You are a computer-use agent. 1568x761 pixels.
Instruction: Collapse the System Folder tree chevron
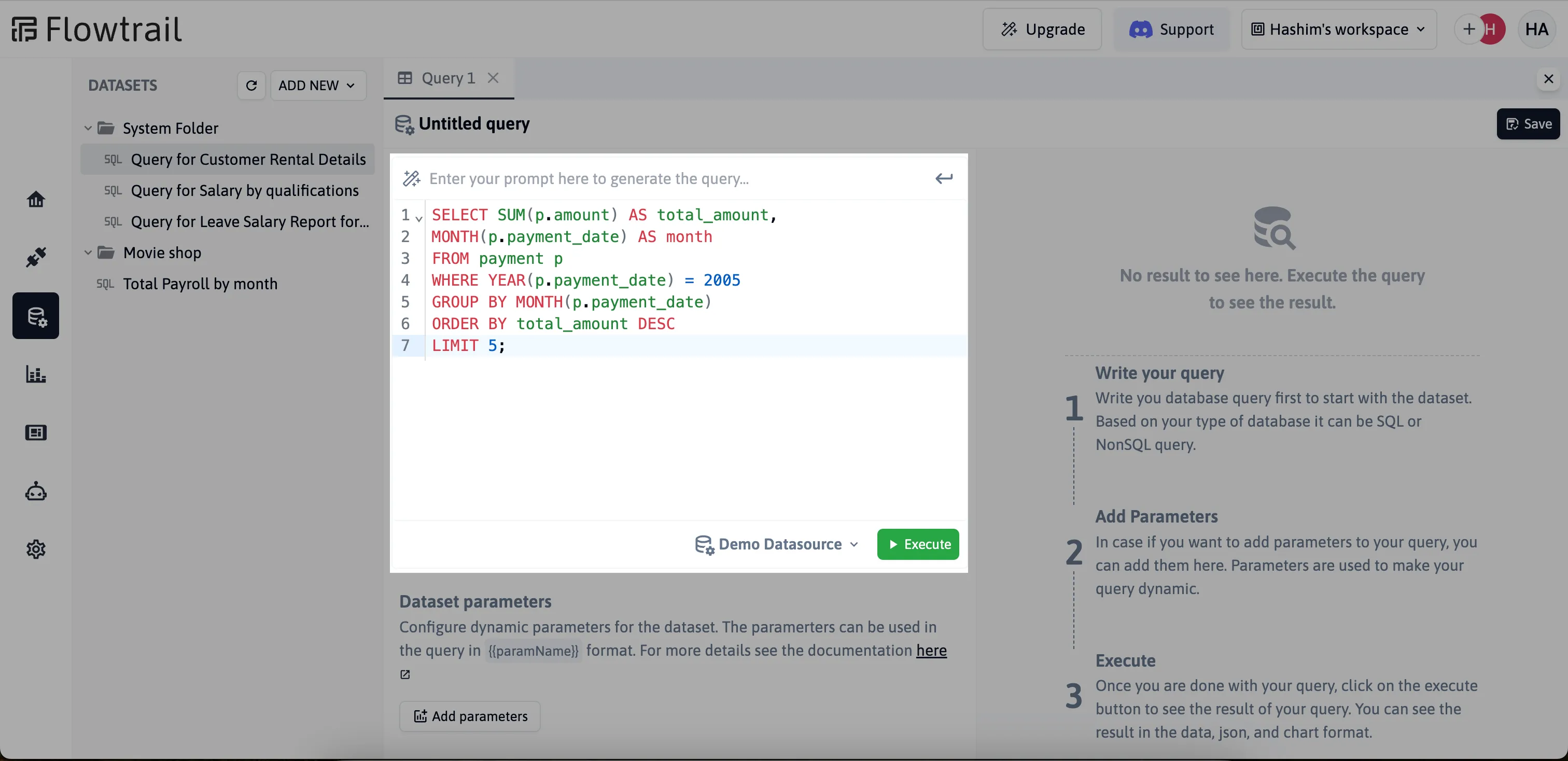coord(88,128)
